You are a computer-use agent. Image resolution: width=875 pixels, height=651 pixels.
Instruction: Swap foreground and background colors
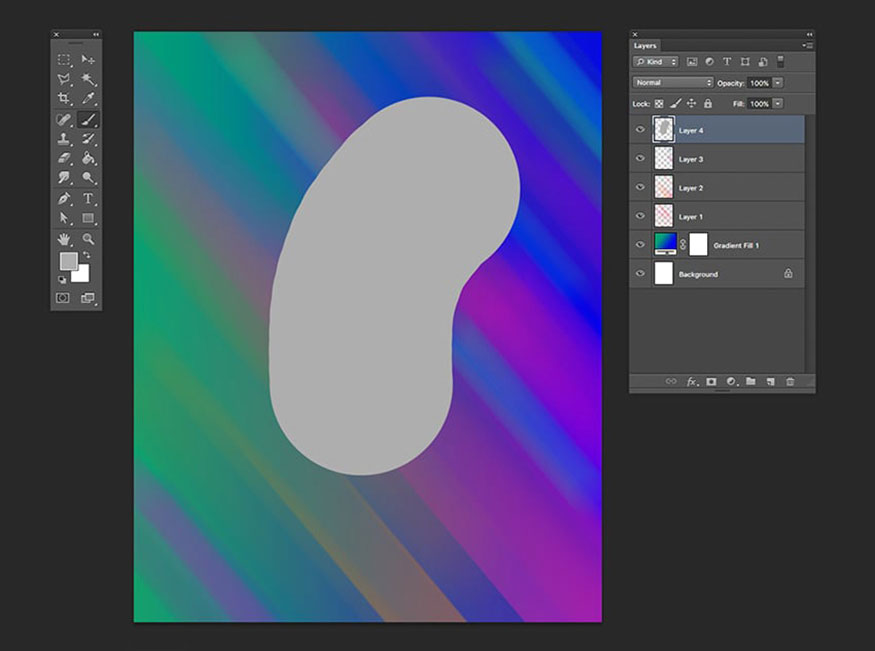pyautogui.click(x=86, y=255)
